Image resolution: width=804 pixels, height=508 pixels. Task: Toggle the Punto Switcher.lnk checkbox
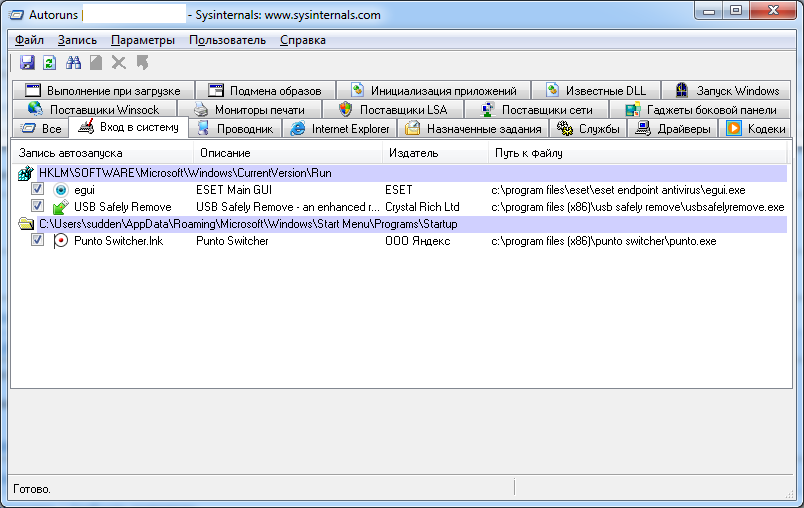point(37,241)
